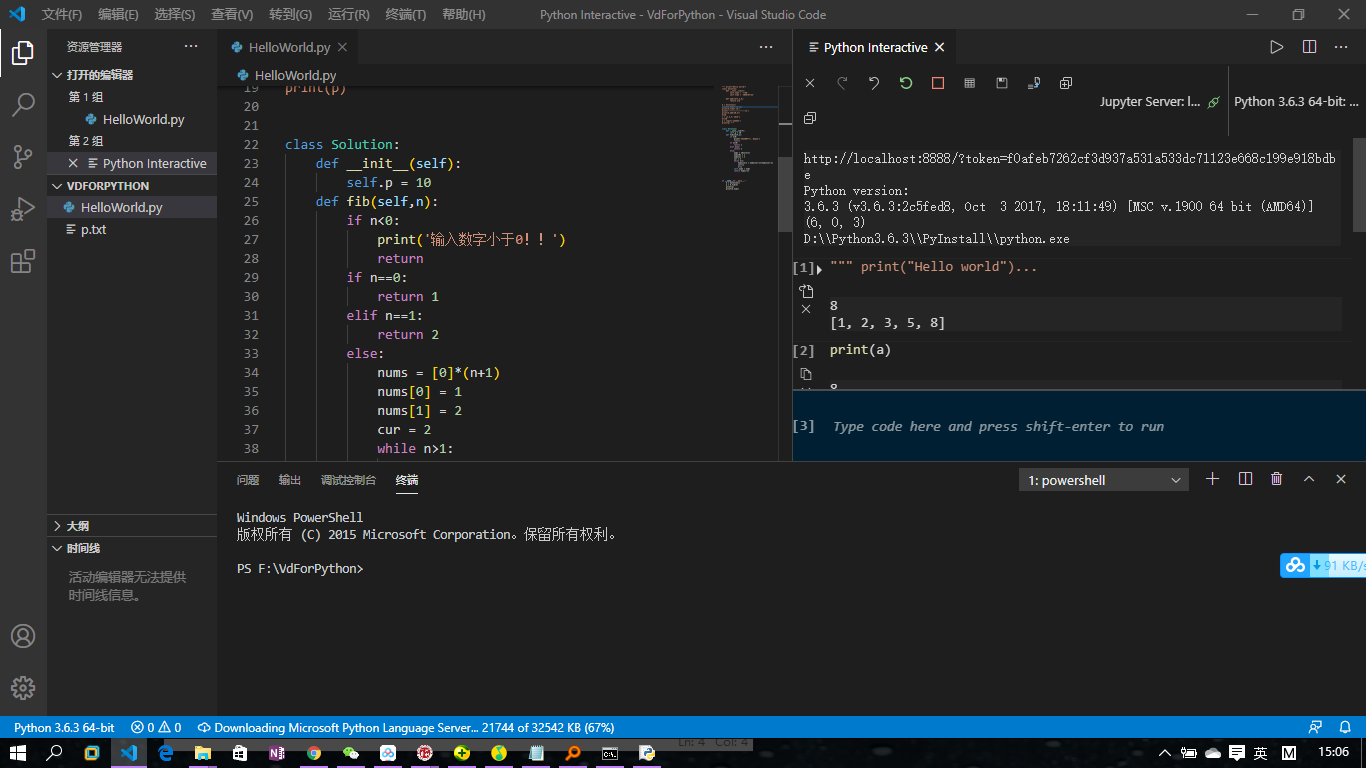Collapse the VDFORPYTHON folder tree

[x=57, y=185]
